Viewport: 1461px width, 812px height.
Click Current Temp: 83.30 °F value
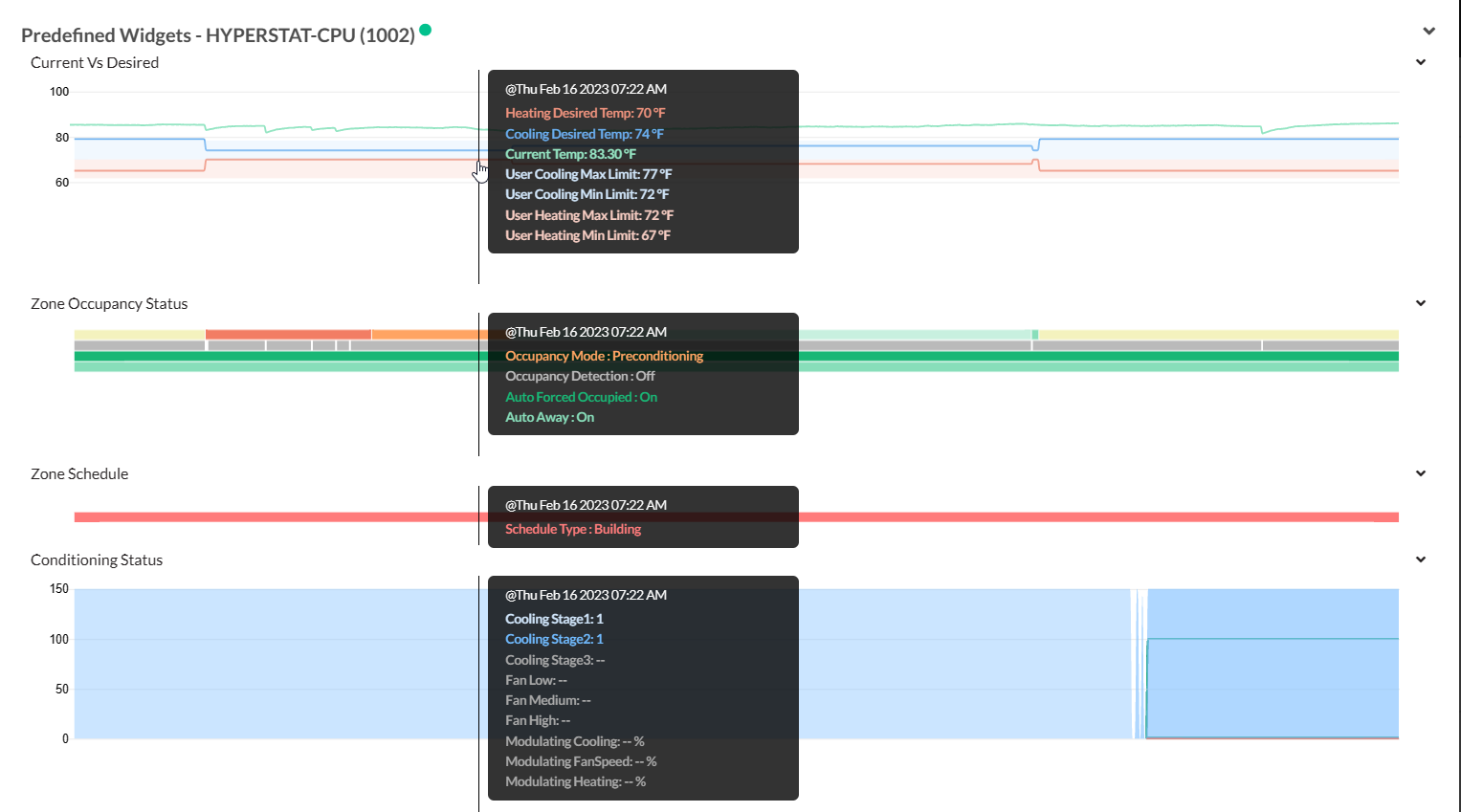point(571,154)
